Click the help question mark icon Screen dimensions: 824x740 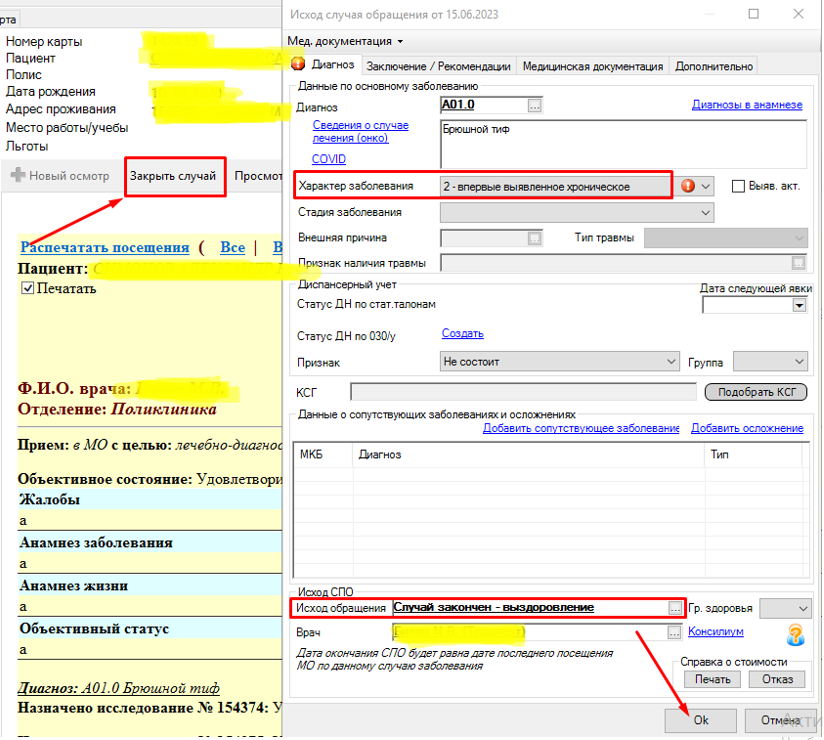(795, 634)
